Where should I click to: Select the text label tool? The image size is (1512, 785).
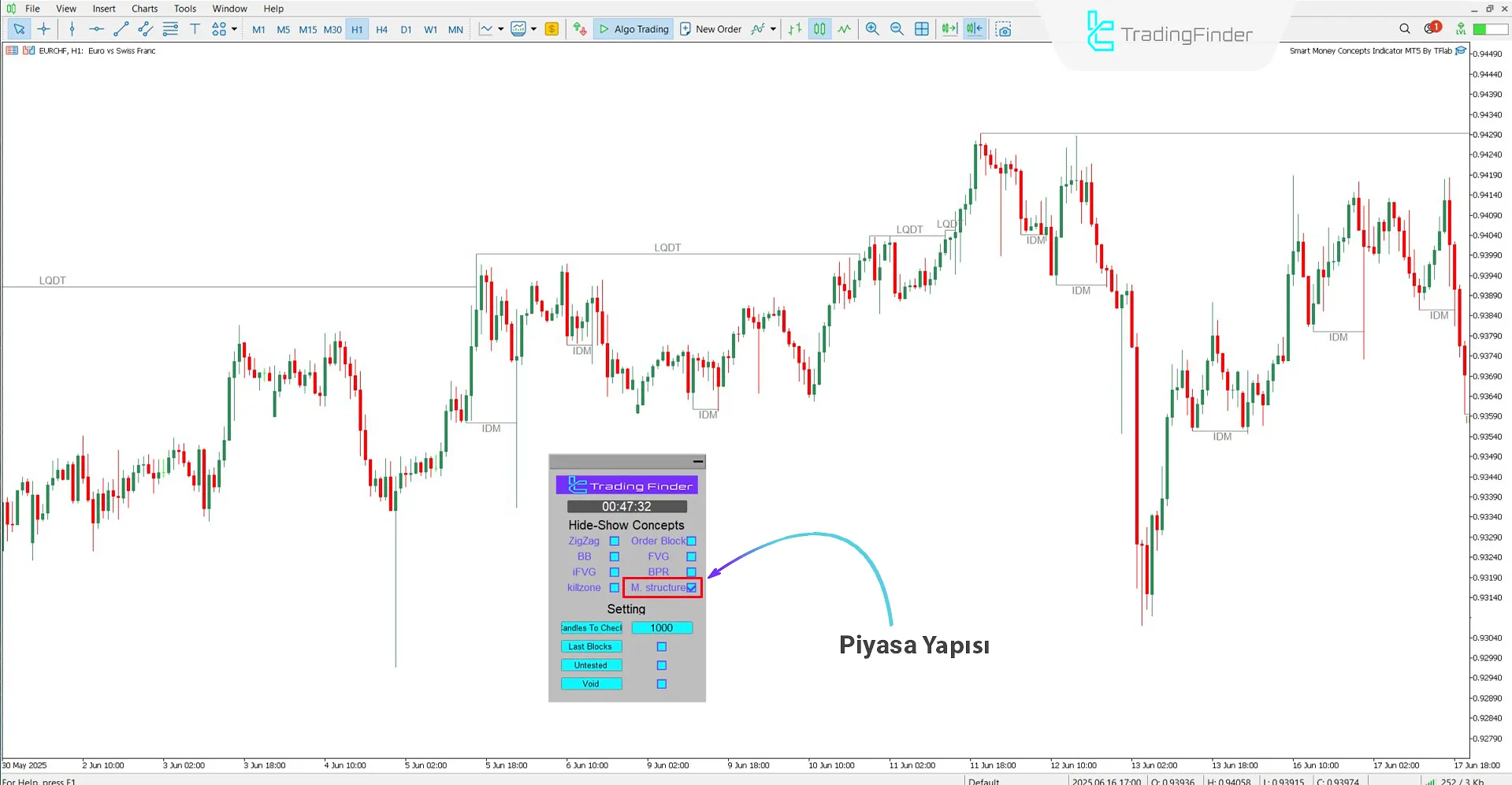click(x=195, y=29)
